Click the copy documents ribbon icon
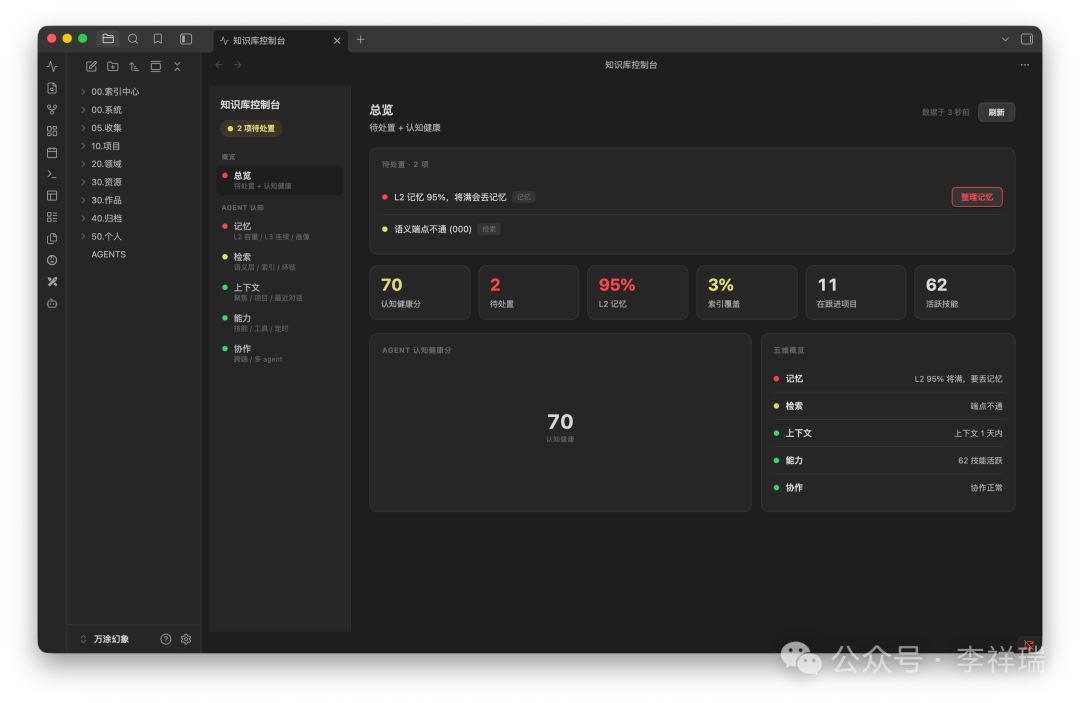Viewport: 1080px width, 703px height. pyautogui.click(x=52, y=238)
